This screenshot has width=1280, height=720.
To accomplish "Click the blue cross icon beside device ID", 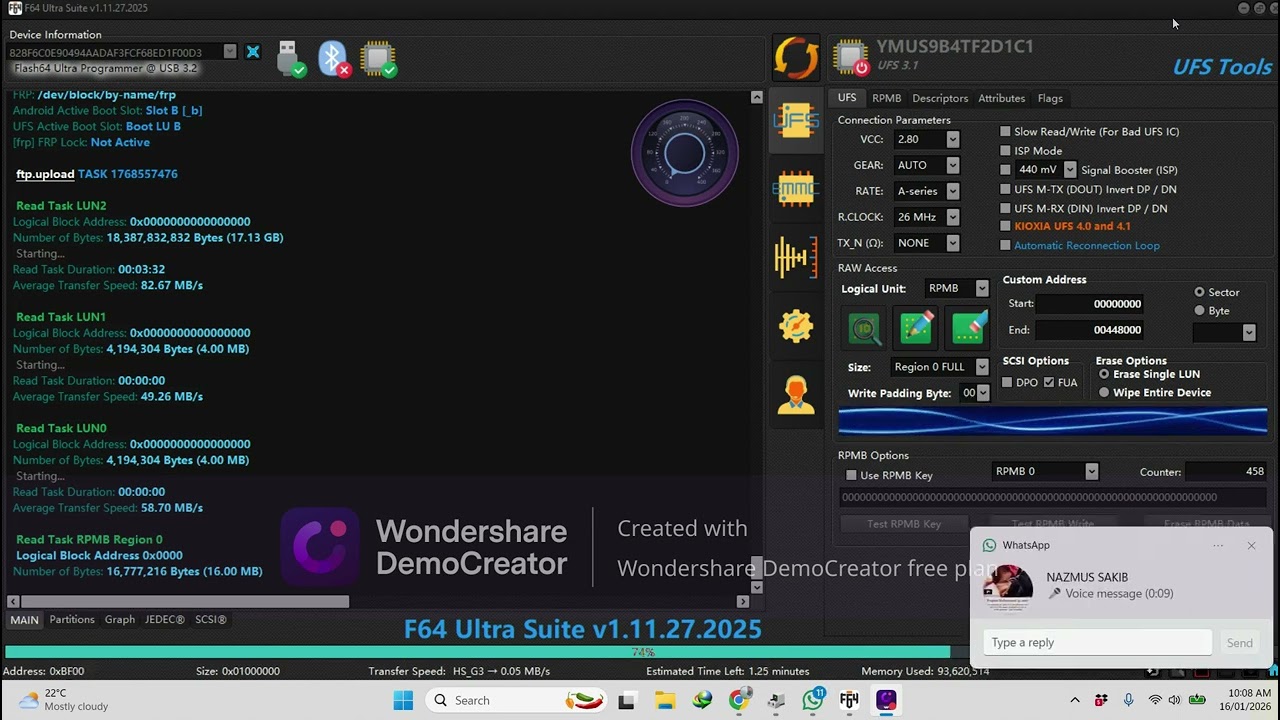I will coord(253,52).
